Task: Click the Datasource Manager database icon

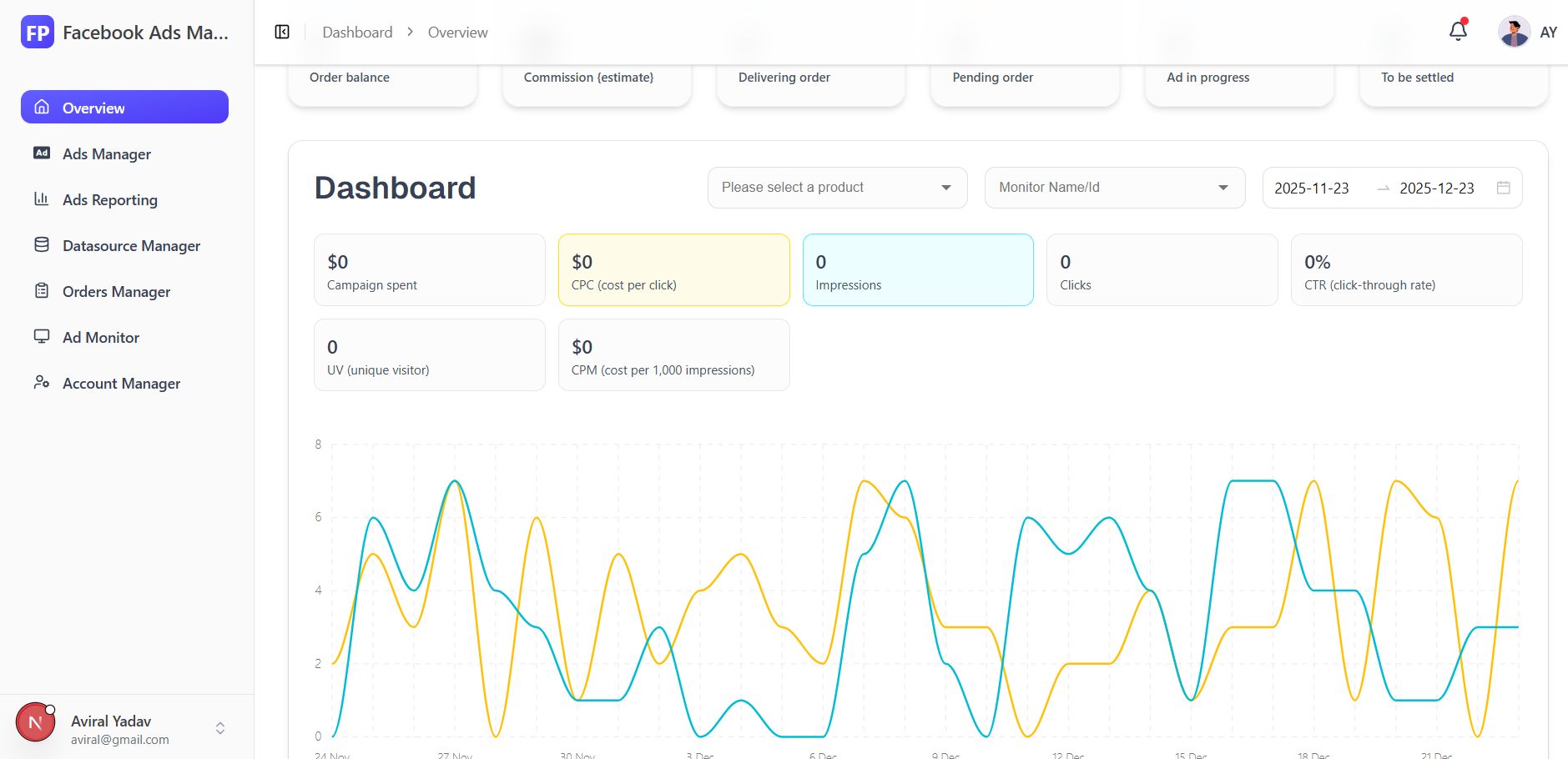Action: (x=43, y=245)
